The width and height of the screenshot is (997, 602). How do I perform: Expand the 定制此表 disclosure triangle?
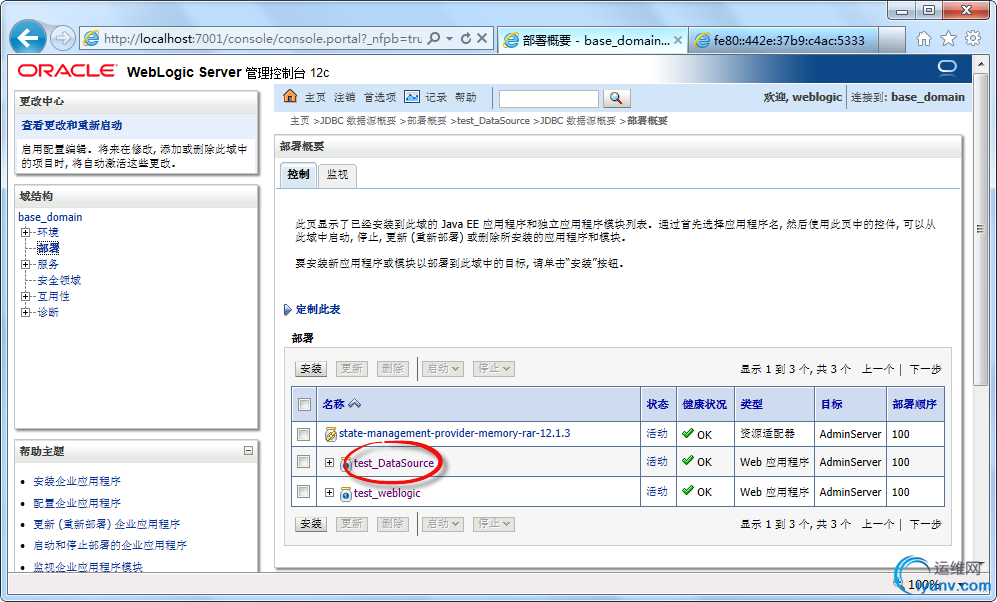(x=287, y=310)
